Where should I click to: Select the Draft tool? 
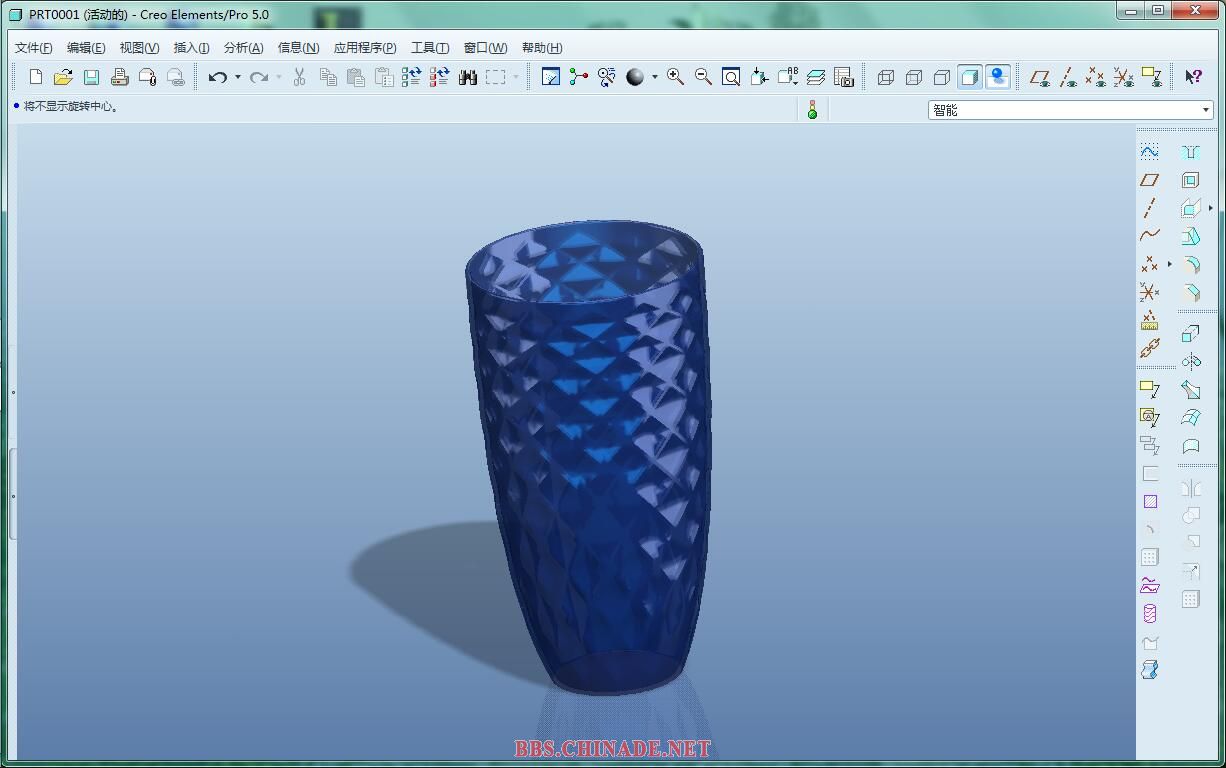tap(1190, 237)
